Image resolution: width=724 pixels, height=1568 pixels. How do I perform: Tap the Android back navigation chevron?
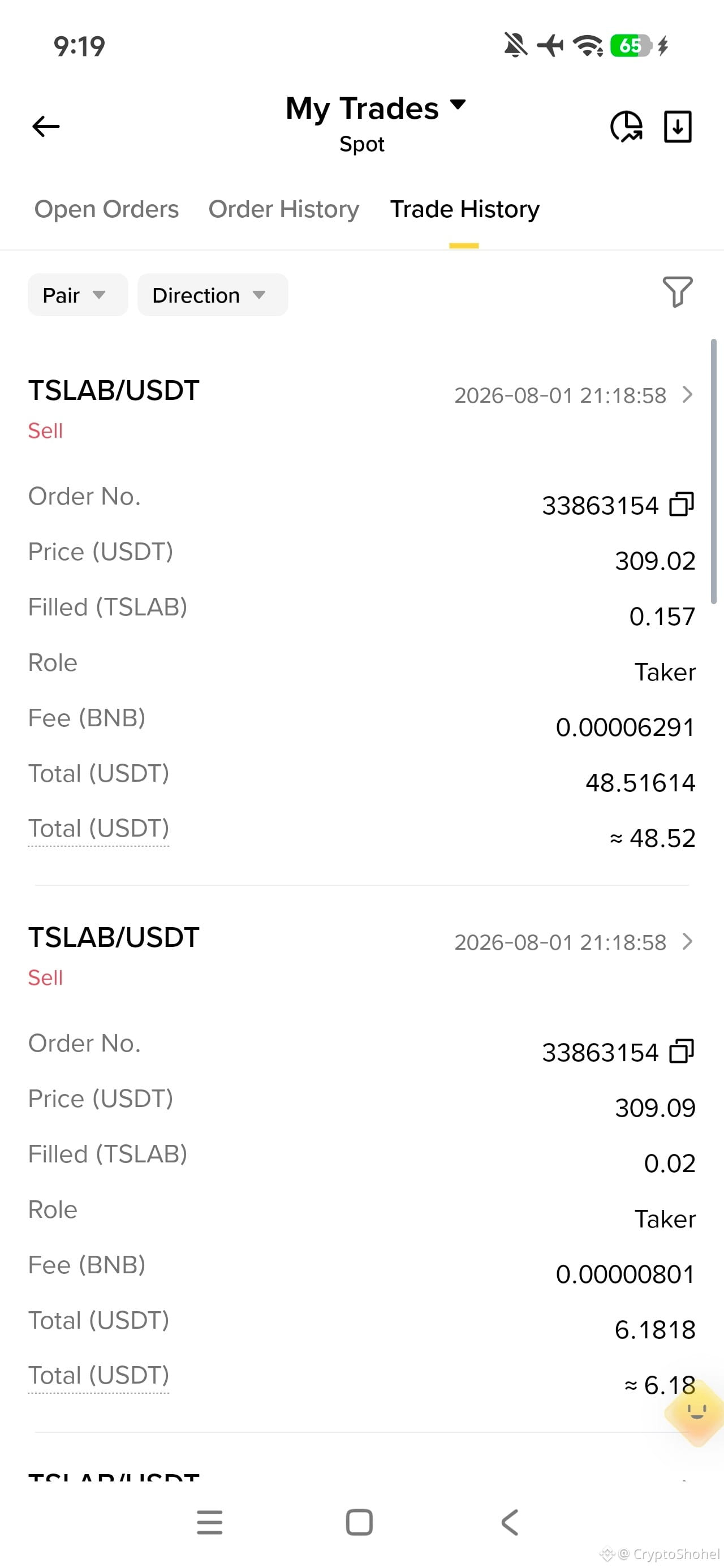(510, 1522)
